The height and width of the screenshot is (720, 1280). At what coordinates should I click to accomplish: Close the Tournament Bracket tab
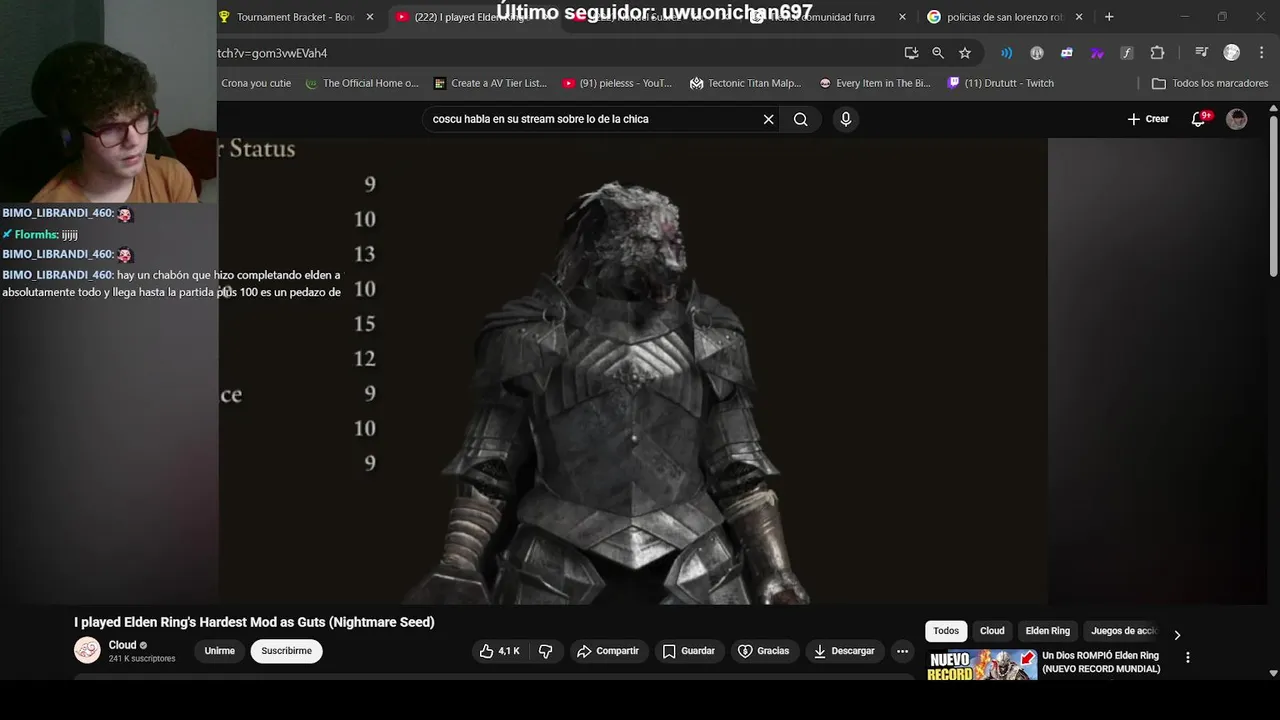pos(370,17)
